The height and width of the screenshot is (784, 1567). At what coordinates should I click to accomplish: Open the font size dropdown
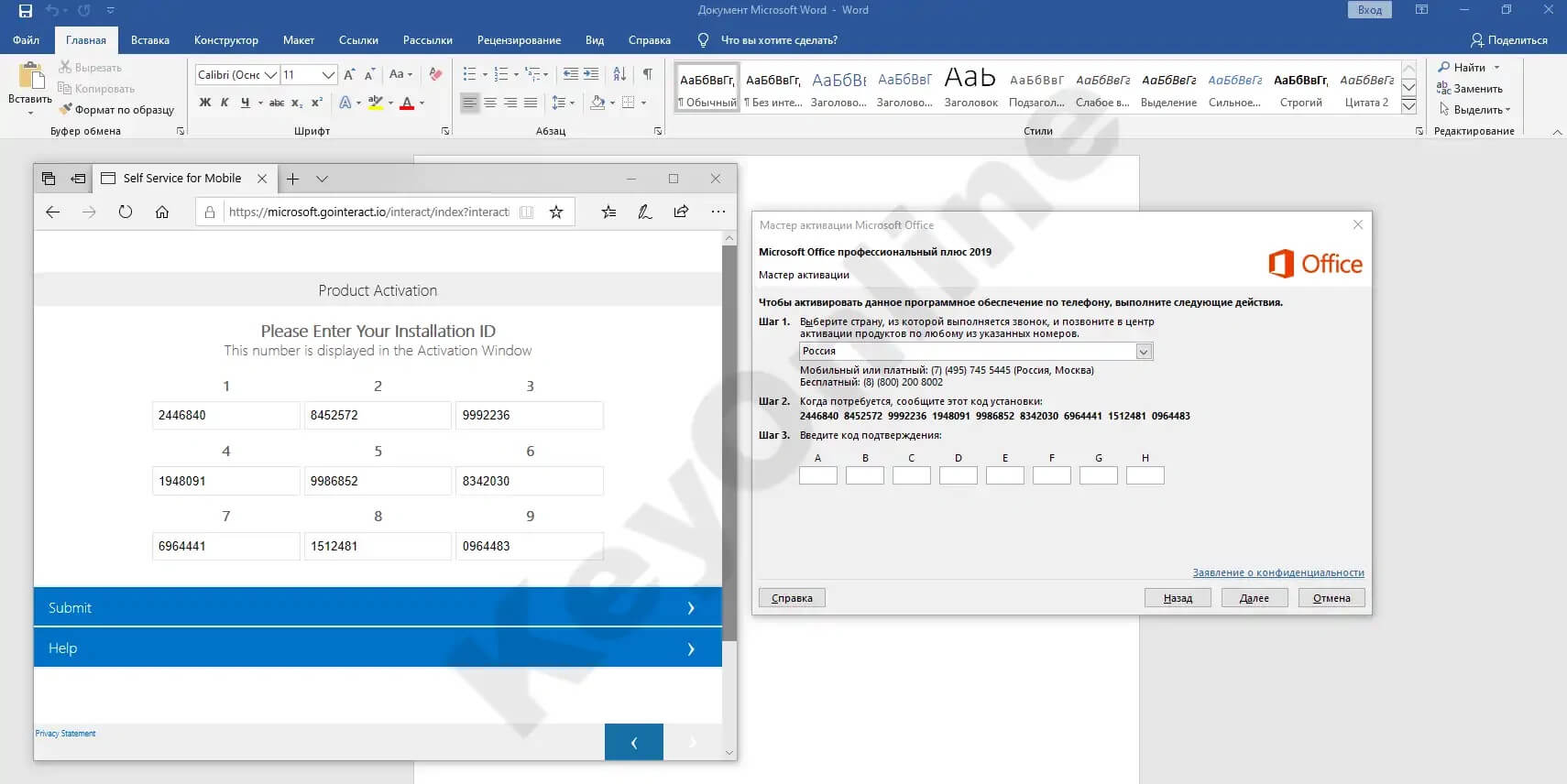pos(328,74)
